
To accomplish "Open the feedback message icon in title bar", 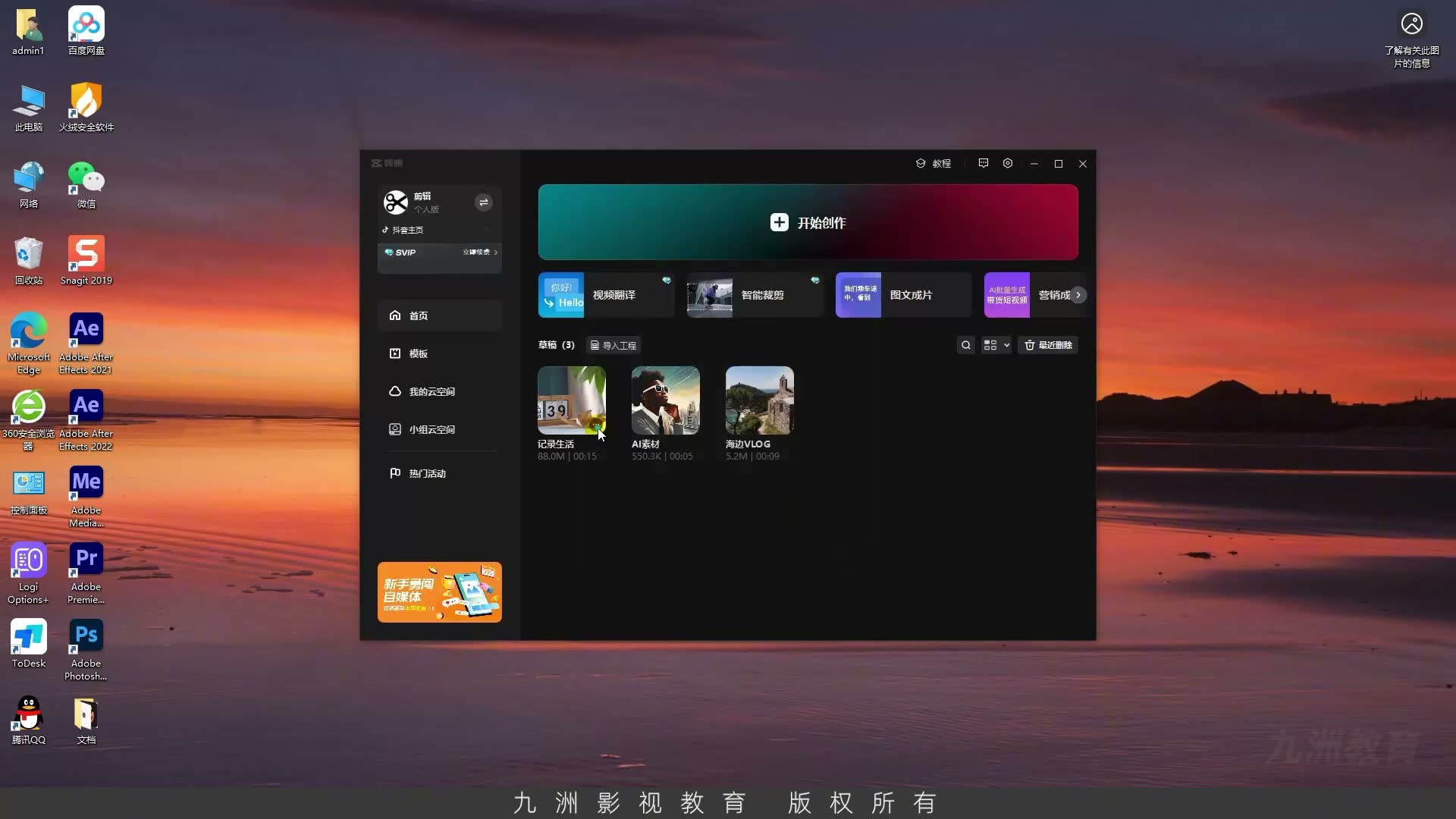I will [x=984, y=163].
